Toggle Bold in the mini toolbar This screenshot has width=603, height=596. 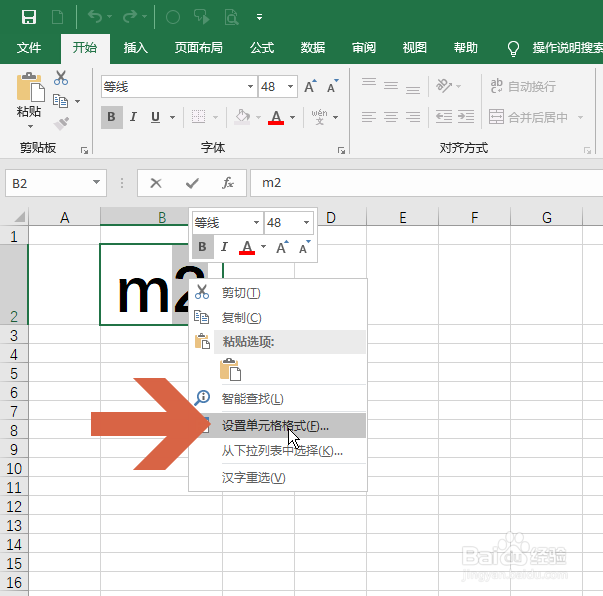point(202,247)
